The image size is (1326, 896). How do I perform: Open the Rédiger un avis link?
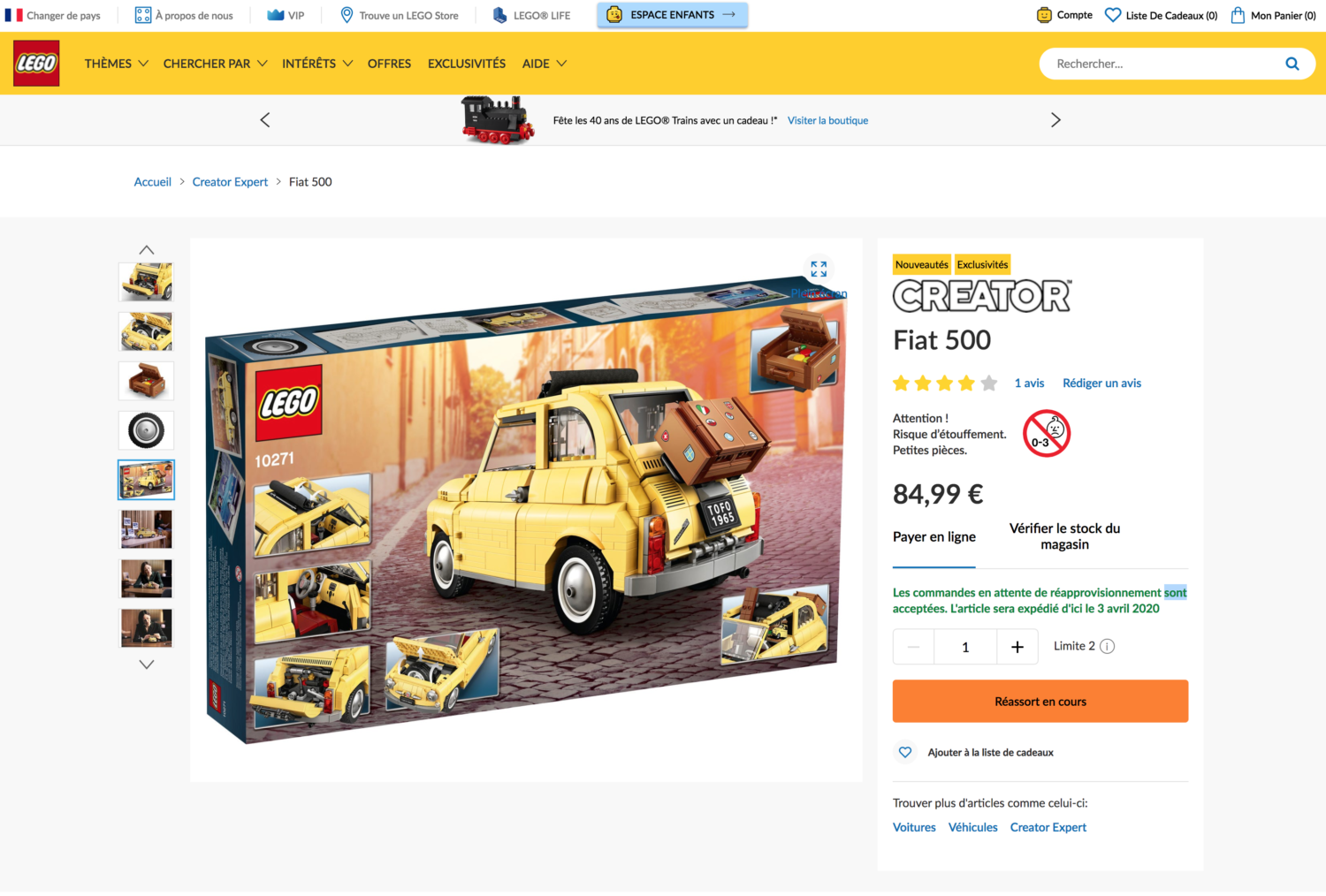1101,383
